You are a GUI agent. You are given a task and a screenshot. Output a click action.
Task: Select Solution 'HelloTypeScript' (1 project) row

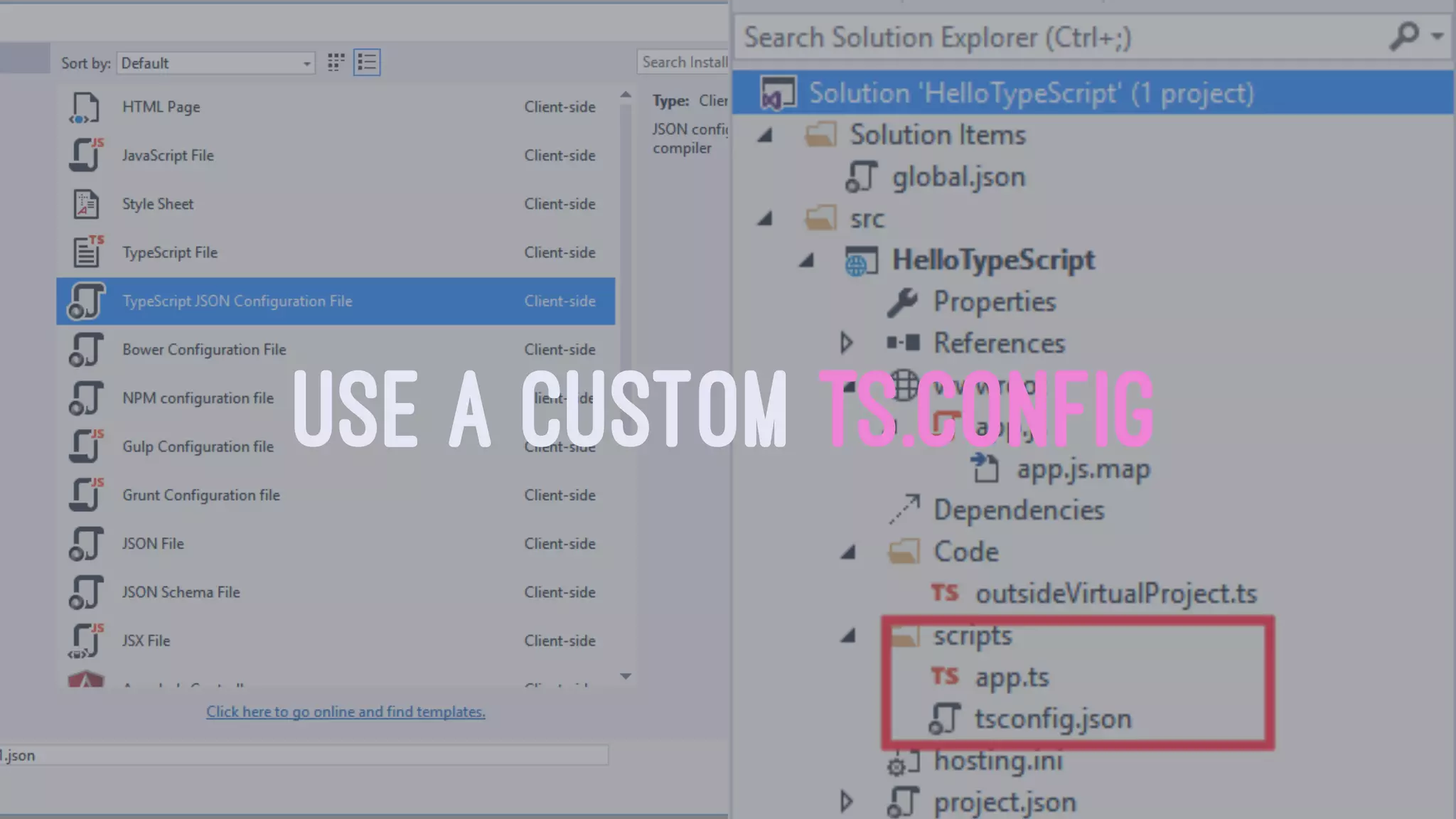pos(1093,93)
